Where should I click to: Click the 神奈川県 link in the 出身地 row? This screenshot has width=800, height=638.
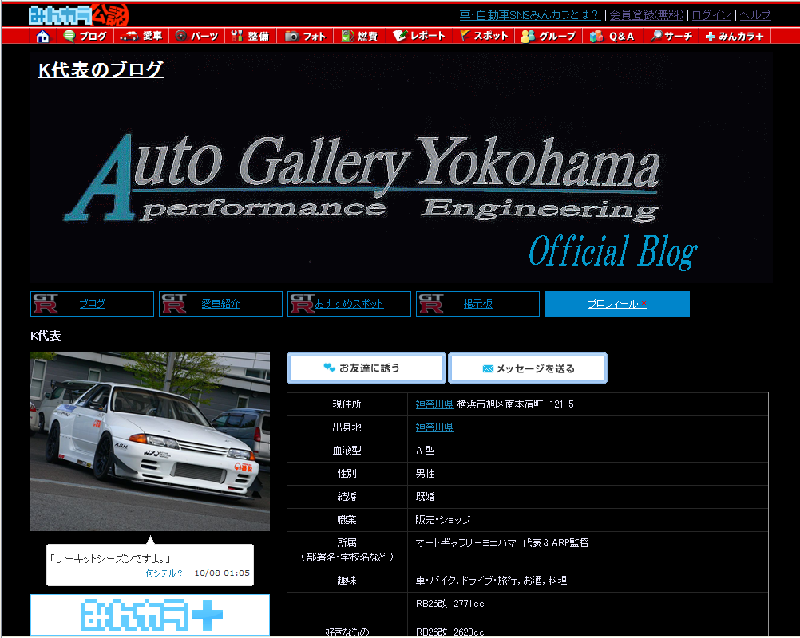(x=434, y=427)
